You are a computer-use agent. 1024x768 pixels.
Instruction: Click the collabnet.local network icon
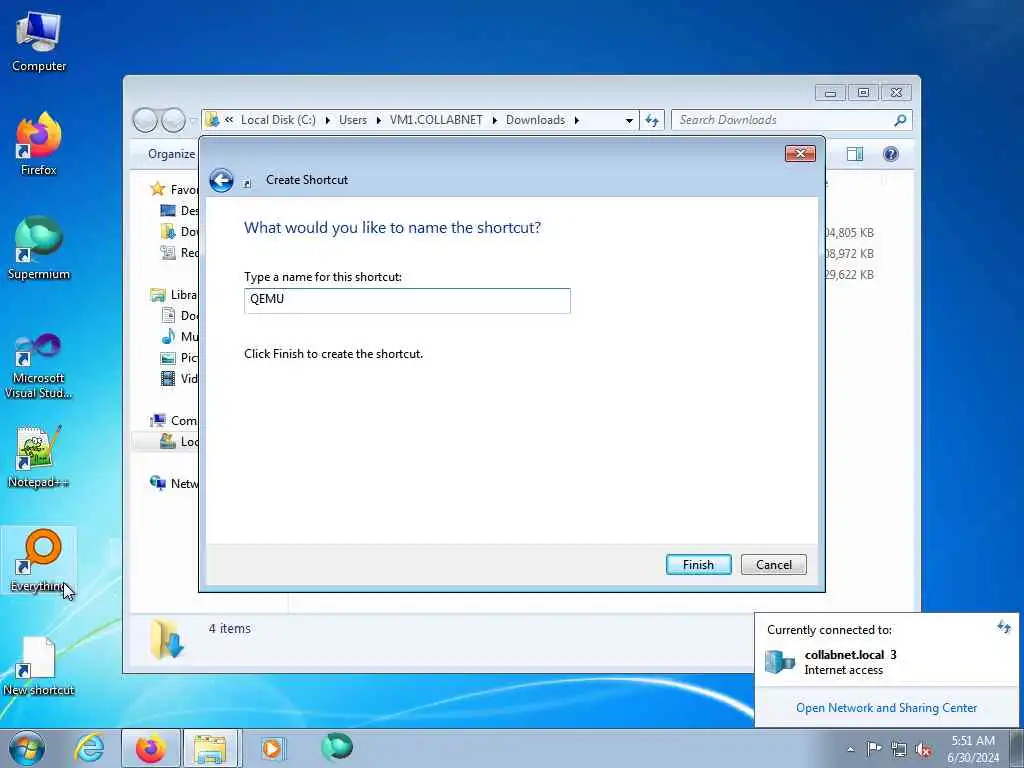[x=780, y=662]
